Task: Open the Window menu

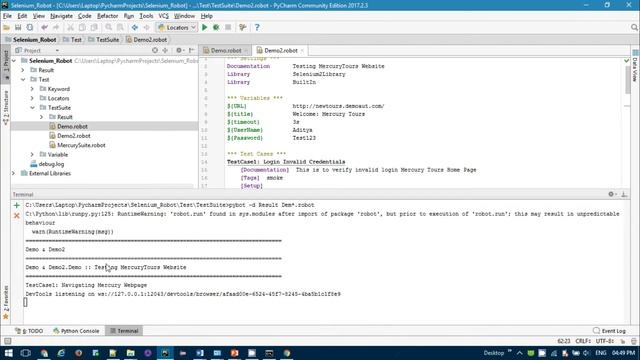Action: coord(184,16)
